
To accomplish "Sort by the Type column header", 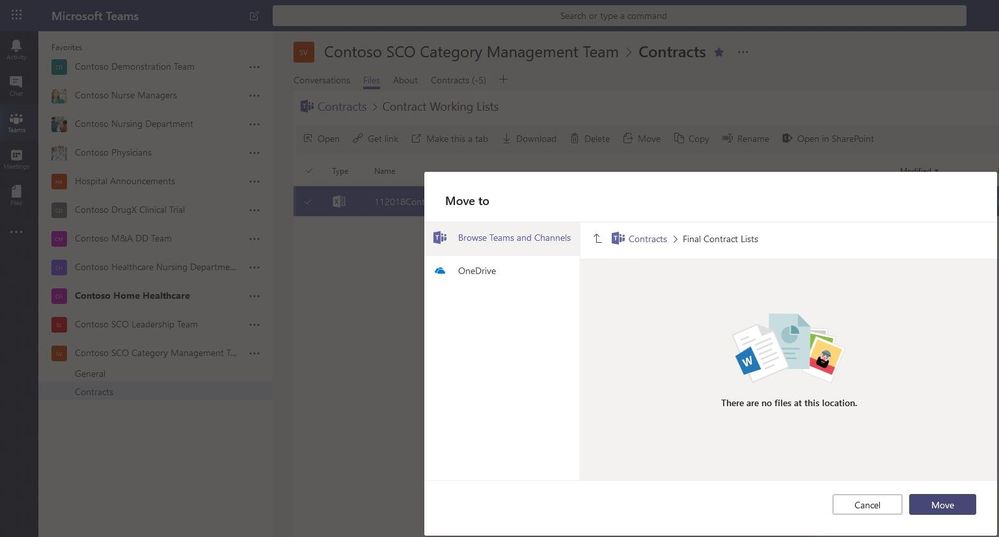I will [340, 171].
